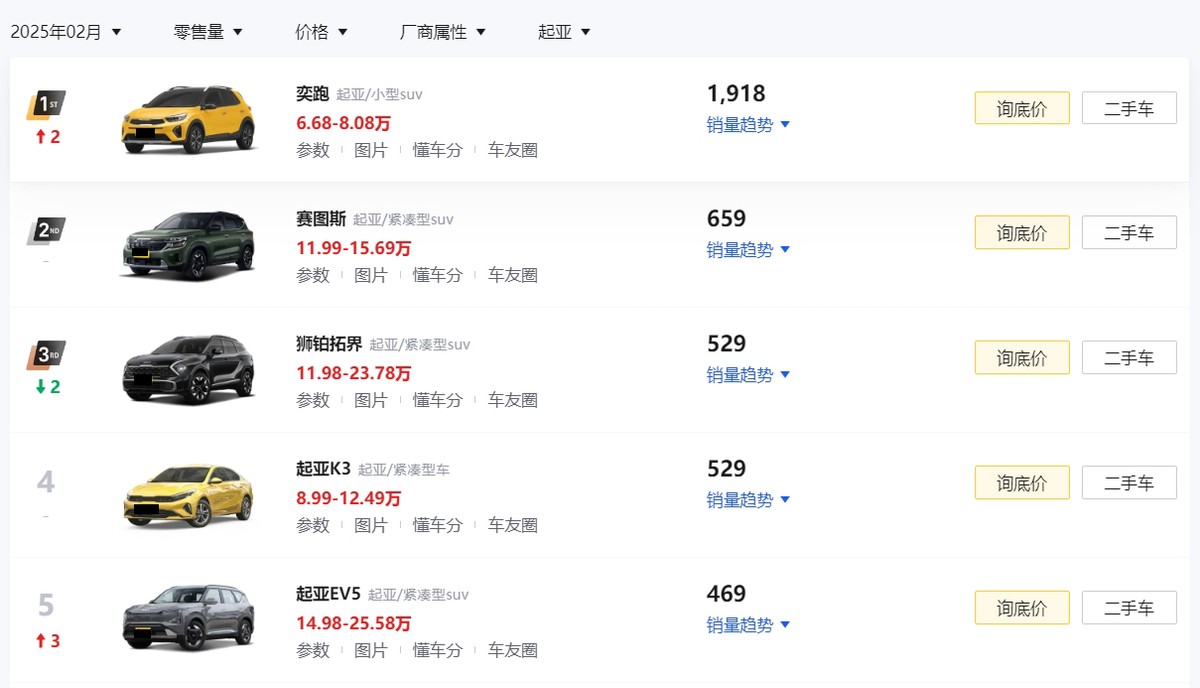
Task: Expand the 价格 price filter dropdown
Action: coord(321,31)
